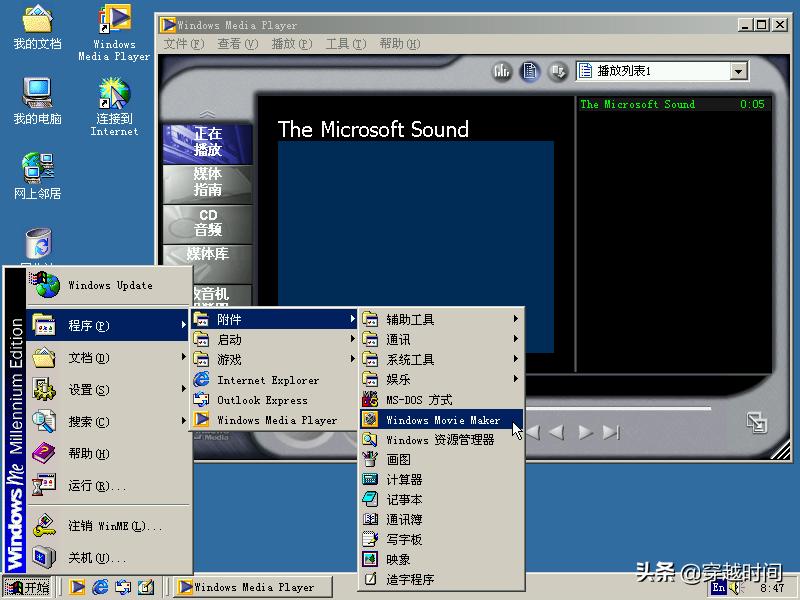
Task: Select the 连接到 Internet desktop icon
Action: click(113, 95)
